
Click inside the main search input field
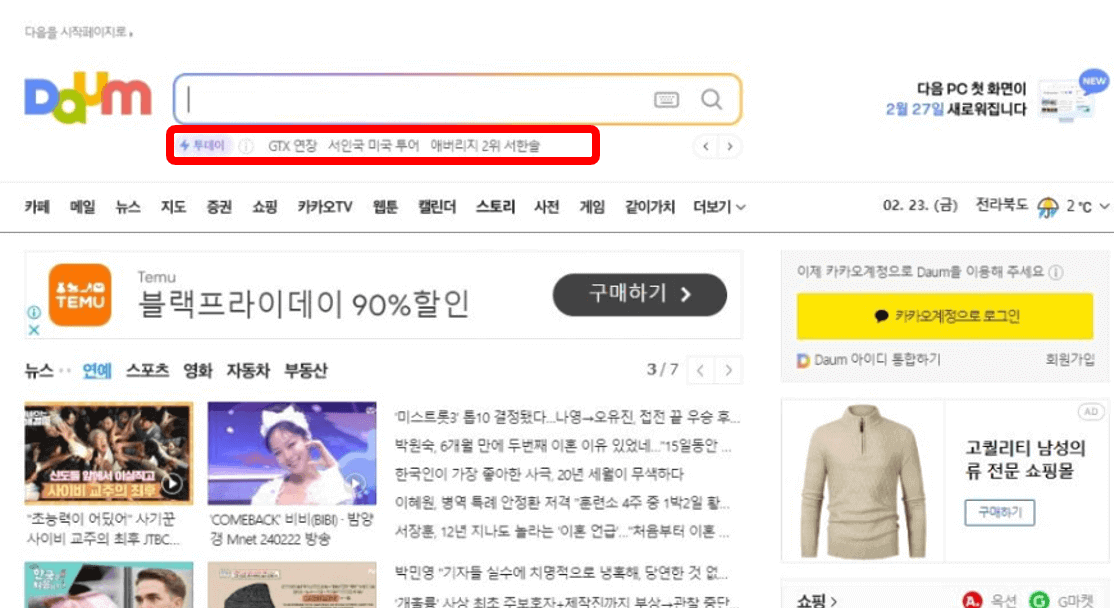tap(400, 99)
